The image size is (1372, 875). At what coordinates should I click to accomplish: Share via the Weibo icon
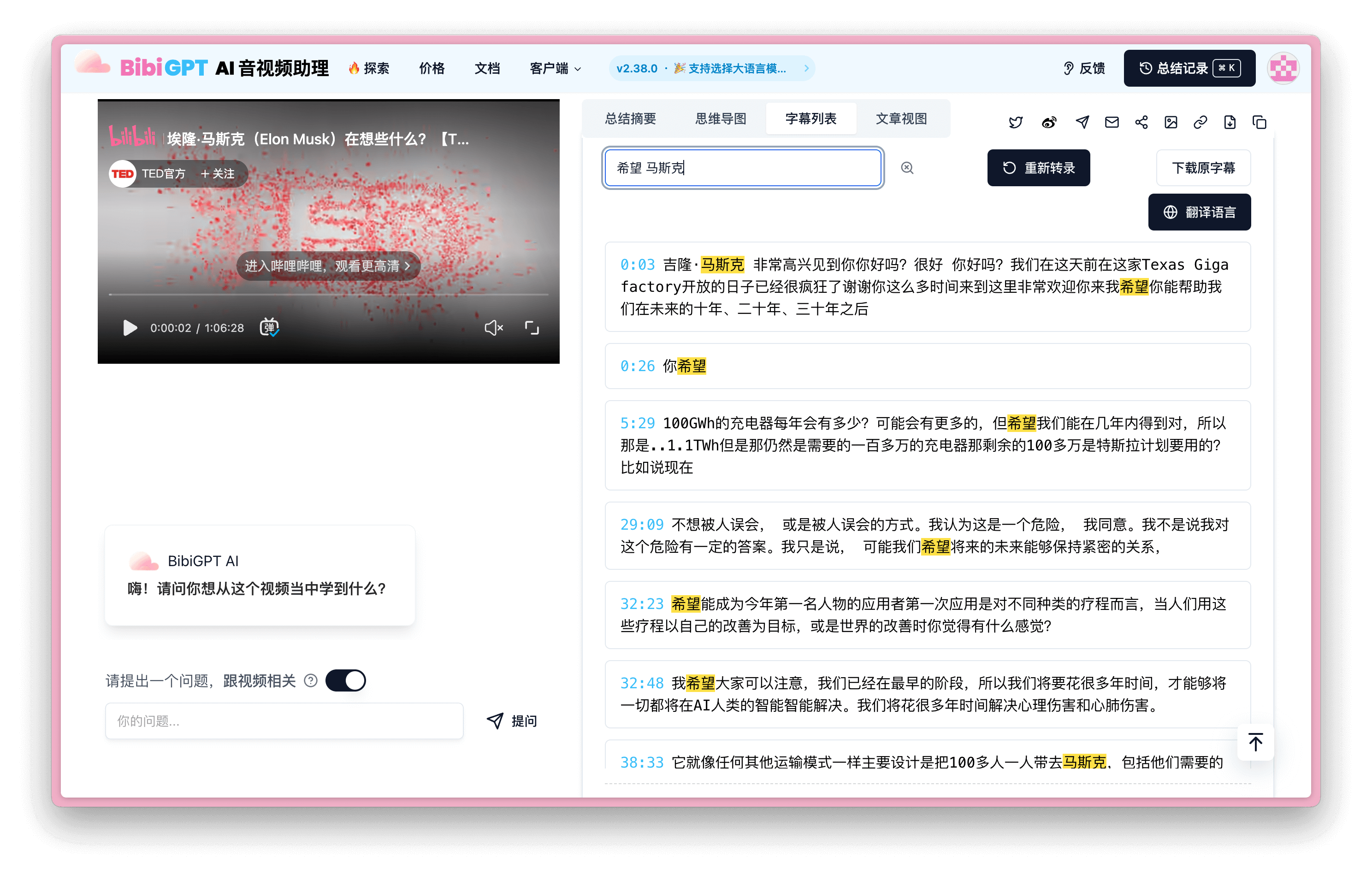(x=1049, y=122)
